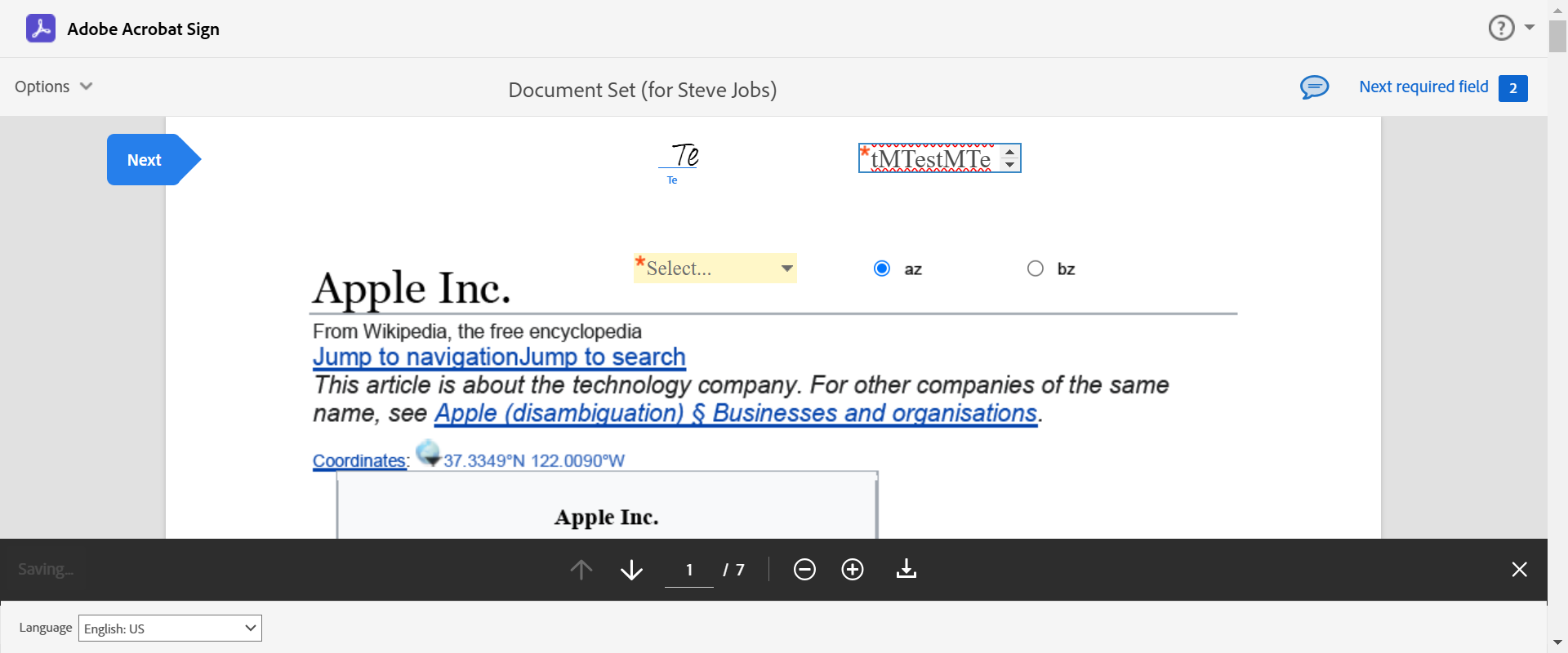Screen dimensions: 1568x653
Task: Open the Language English: US dropdown
Action: tap(170, 628)
